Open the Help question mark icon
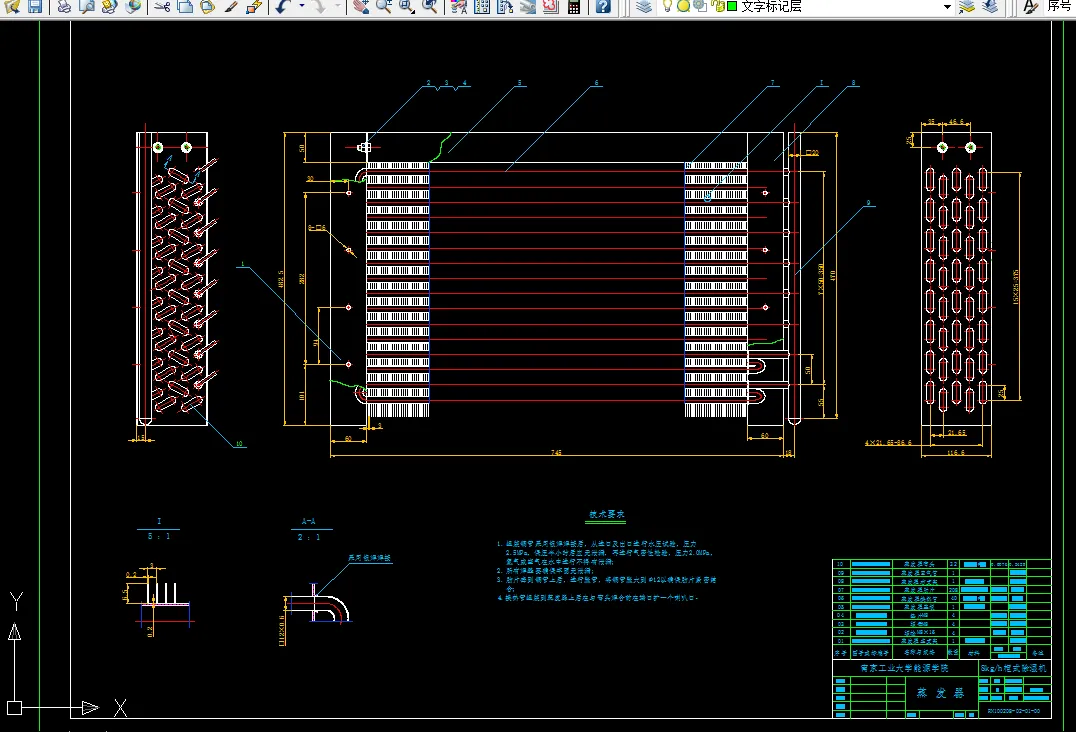 coord(603,6)
